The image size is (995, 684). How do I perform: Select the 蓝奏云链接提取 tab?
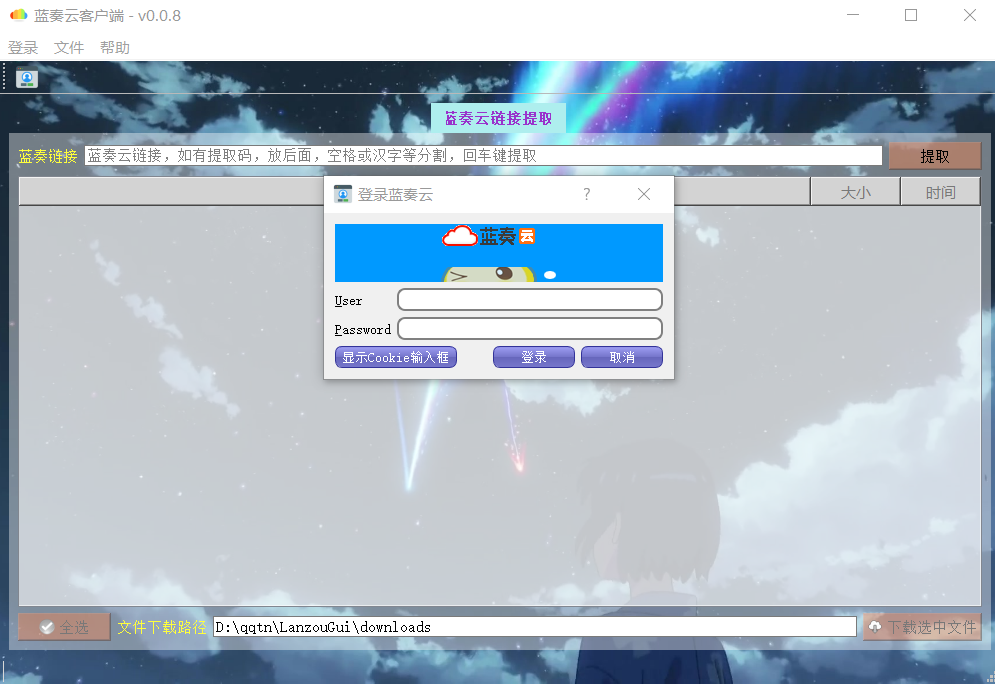pos(498,119)
